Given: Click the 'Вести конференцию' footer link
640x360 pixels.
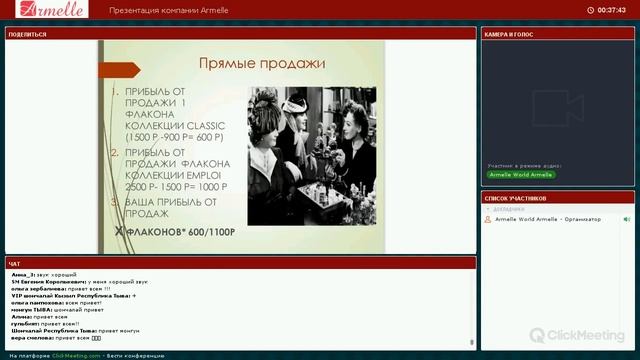Looking at the screenshot, I should [136, 356].
